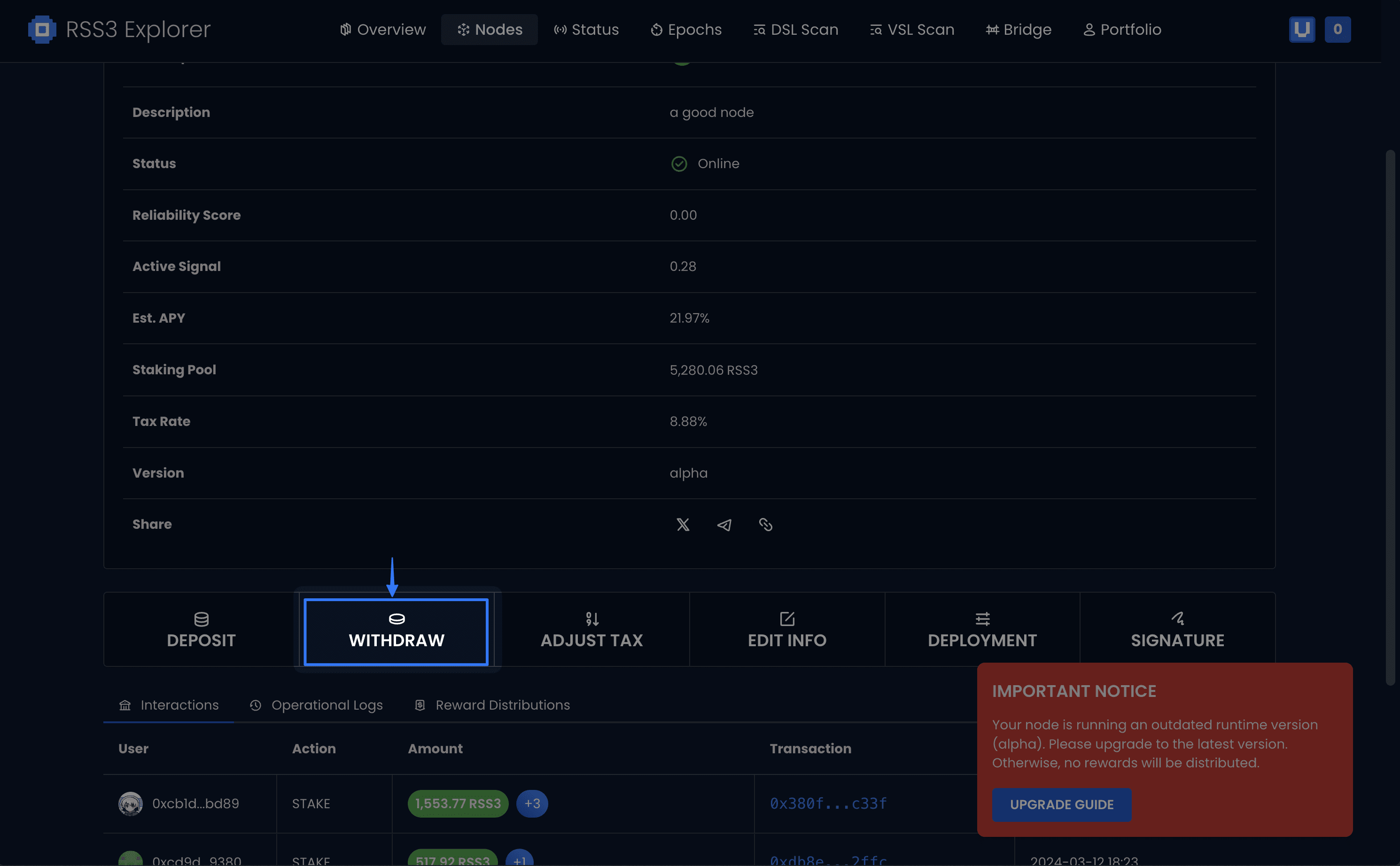Screen dimensions: 1400x866
Task: Click the description text 'a good node'
Action: pyautogui.click(x=711, y=112)
